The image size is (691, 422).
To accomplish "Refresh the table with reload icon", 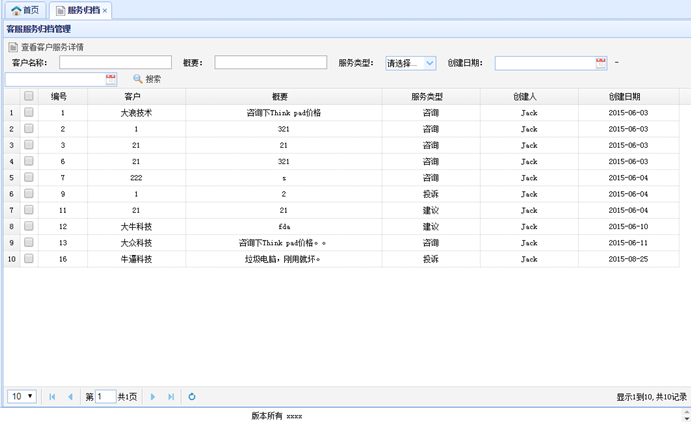I will 192,397.
